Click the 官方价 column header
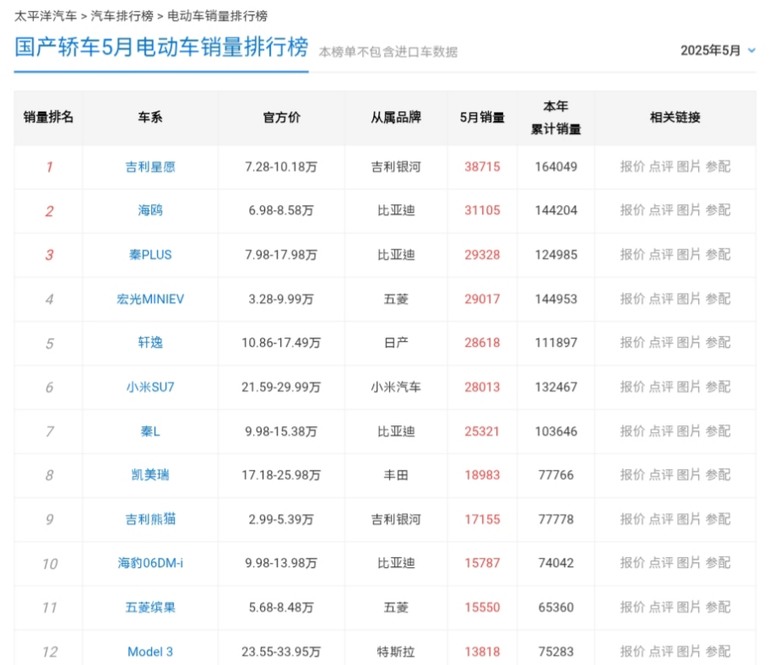The height and width of the screenshot is (665, 780). coord(282,117)
